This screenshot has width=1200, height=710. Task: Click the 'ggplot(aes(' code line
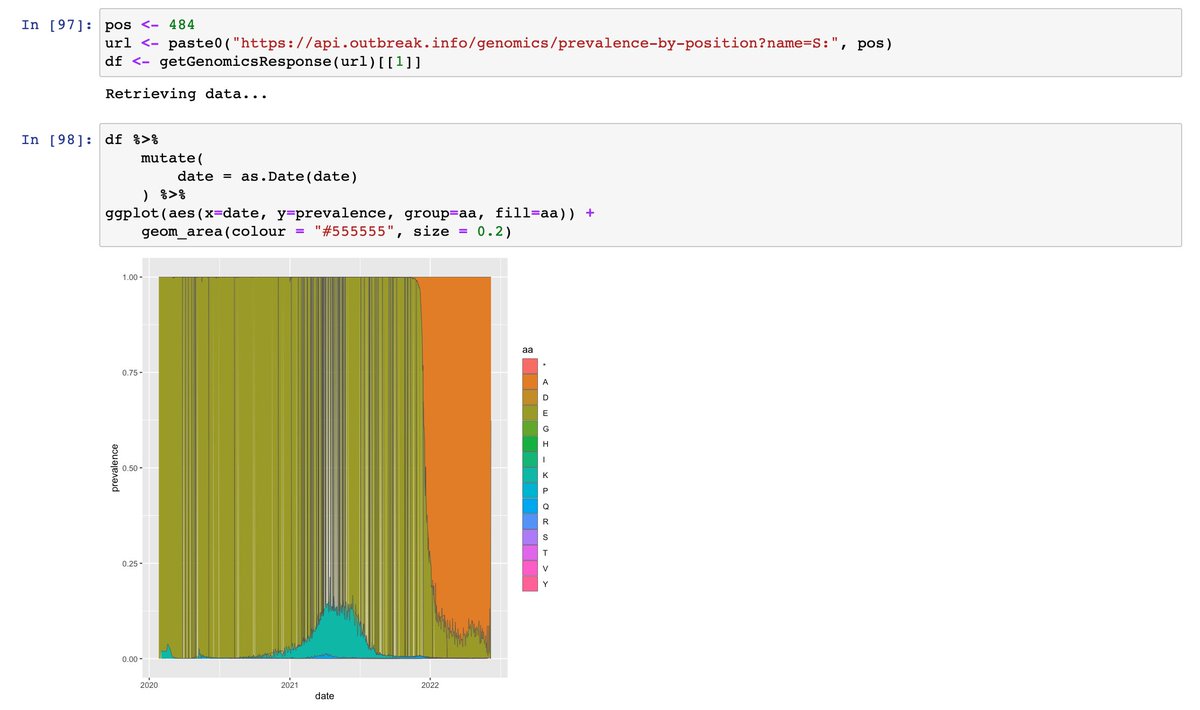(x=349, y=213)
